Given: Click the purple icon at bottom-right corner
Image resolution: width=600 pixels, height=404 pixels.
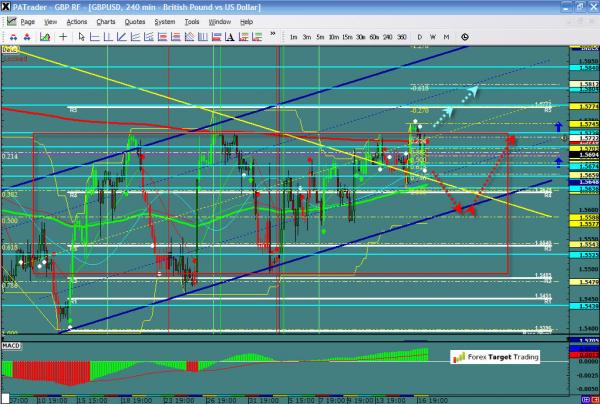Looking at the screenshot, I should [586, 400].
